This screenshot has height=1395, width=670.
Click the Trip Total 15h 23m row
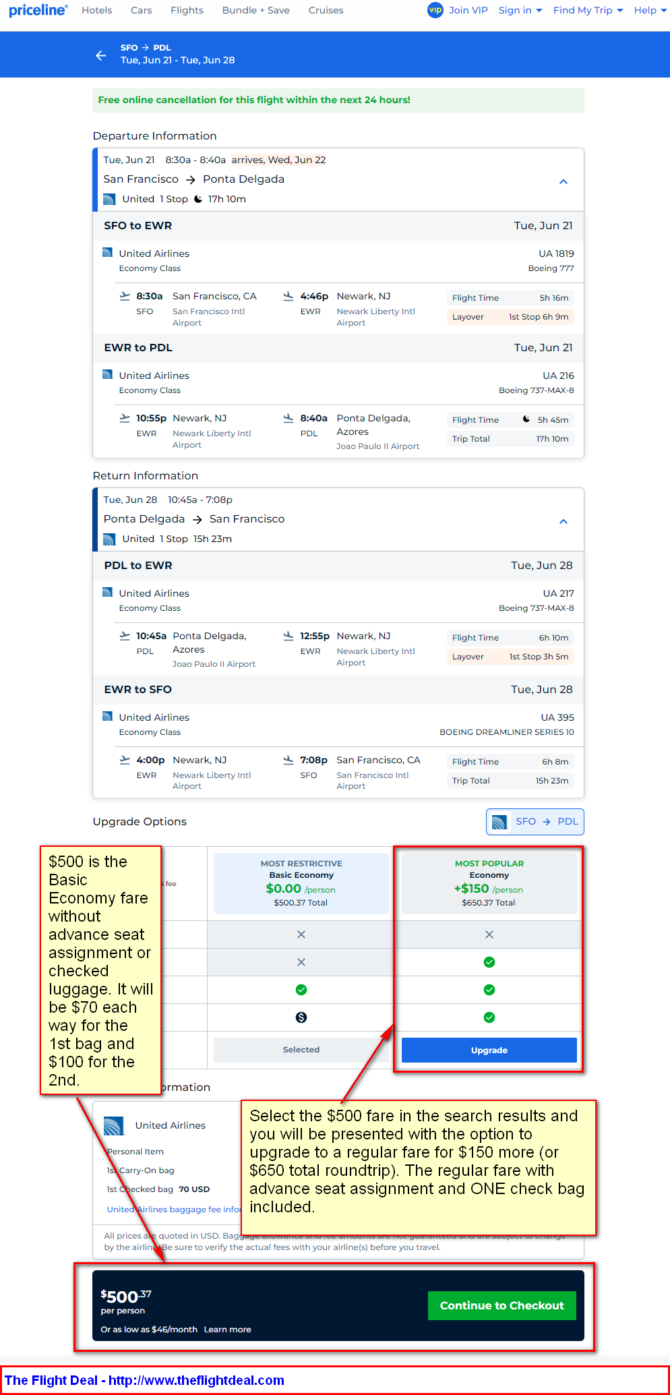click(x=510, y=780)
